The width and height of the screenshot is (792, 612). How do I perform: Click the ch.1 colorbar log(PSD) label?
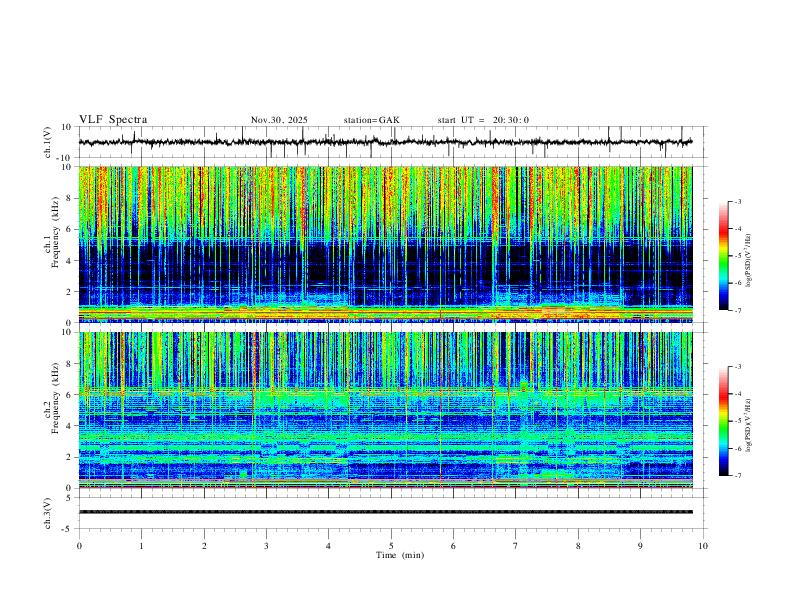748,261
